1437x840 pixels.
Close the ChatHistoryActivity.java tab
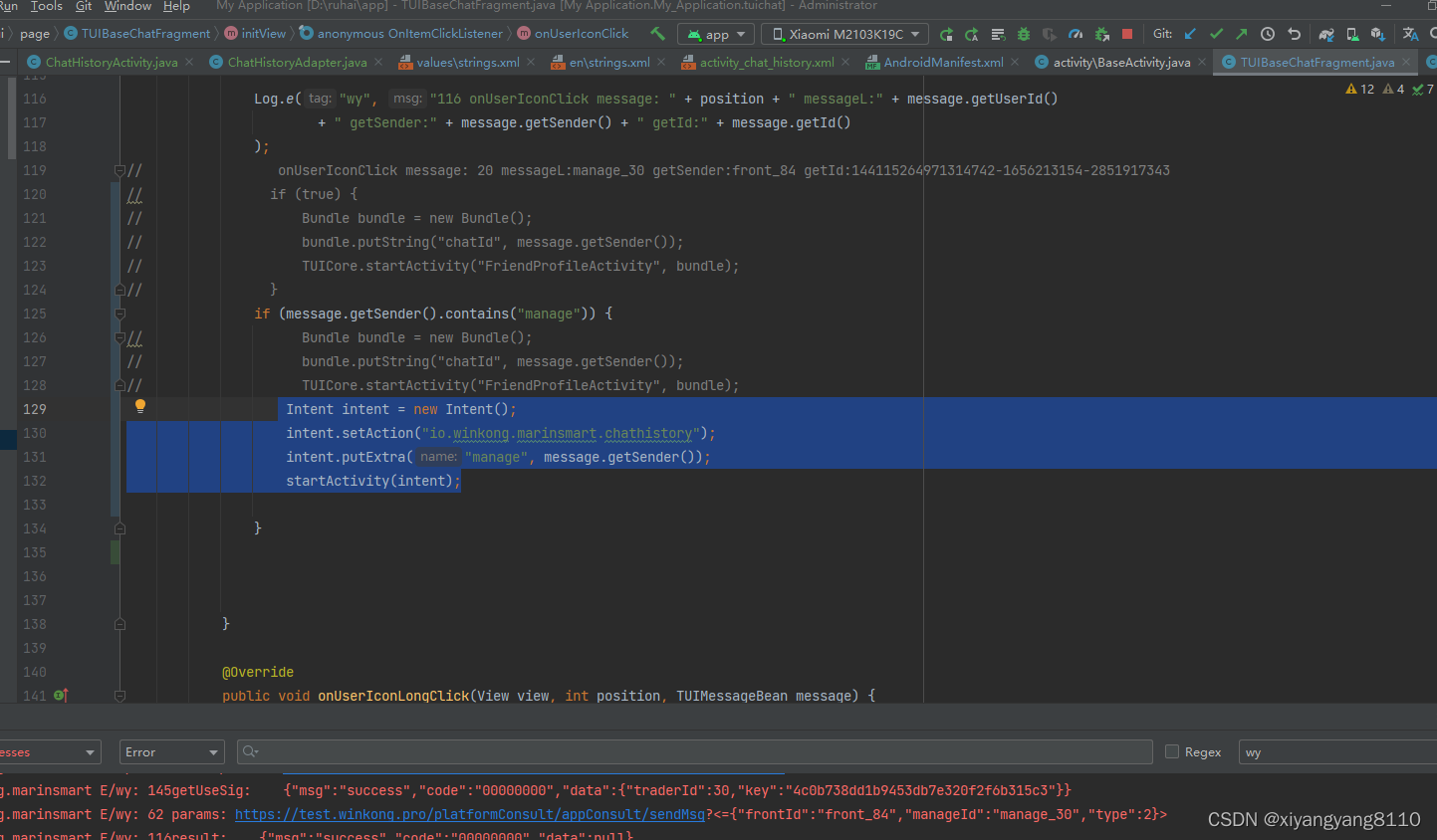[189, 62]
